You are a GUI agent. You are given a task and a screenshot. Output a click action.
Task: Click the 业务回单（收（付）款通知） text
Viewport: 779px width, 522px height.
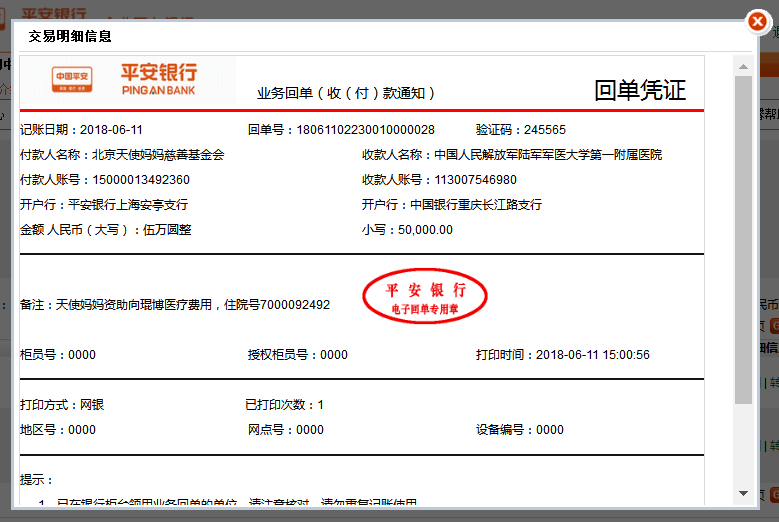[346, 93]
